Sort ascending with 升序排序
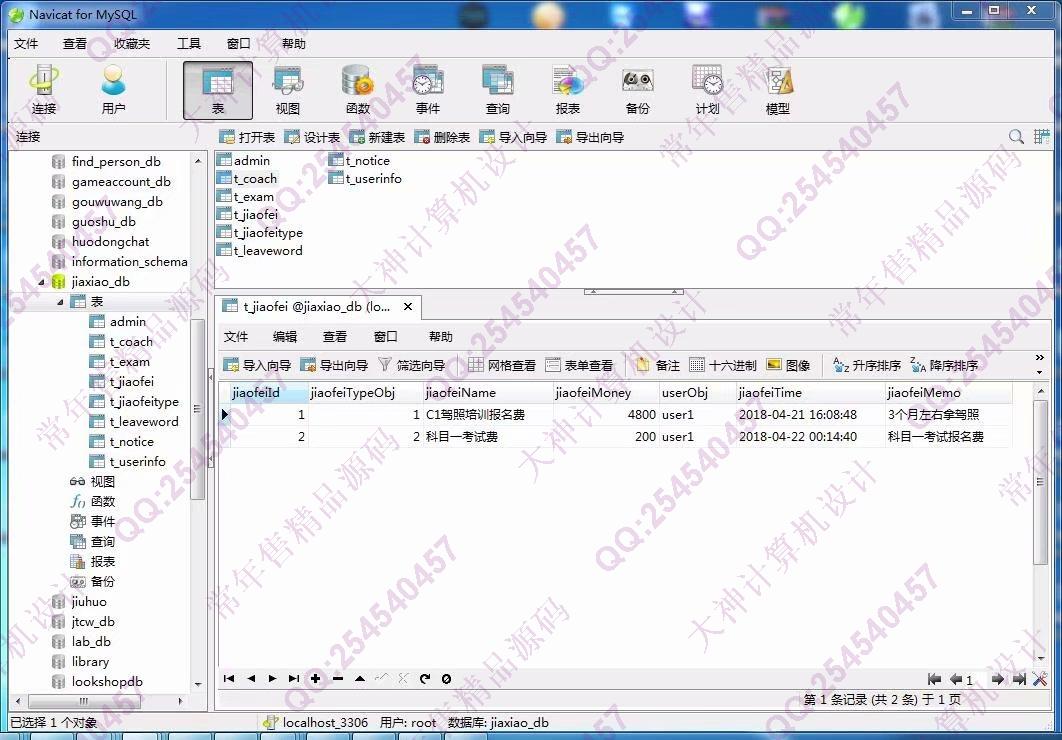This screenshot has height=740, width=1062. click(867, 365)
